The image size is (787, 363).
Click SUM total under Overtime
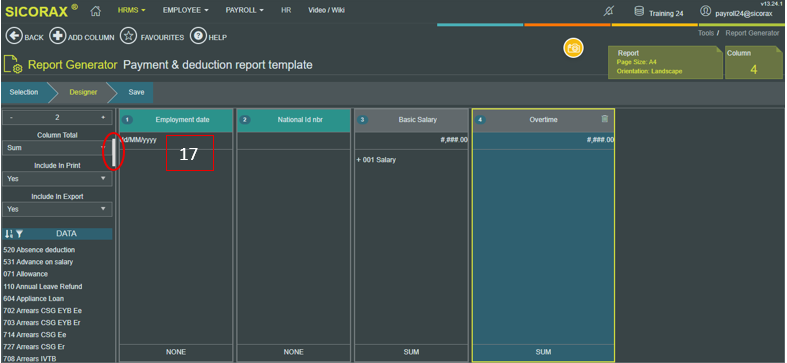tap(543, 352)
